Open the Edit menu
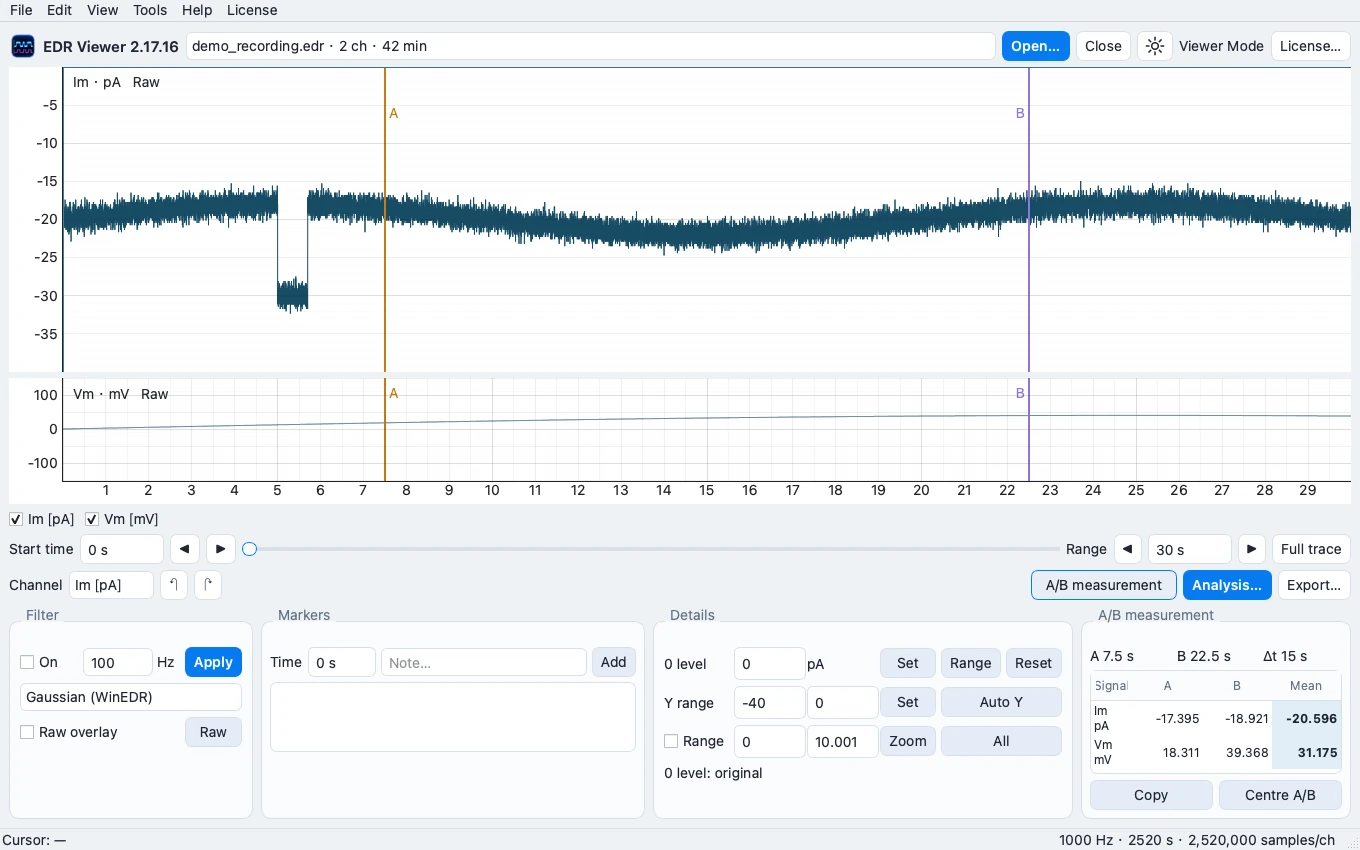The image size is (1360, 850). click(59, 10)
